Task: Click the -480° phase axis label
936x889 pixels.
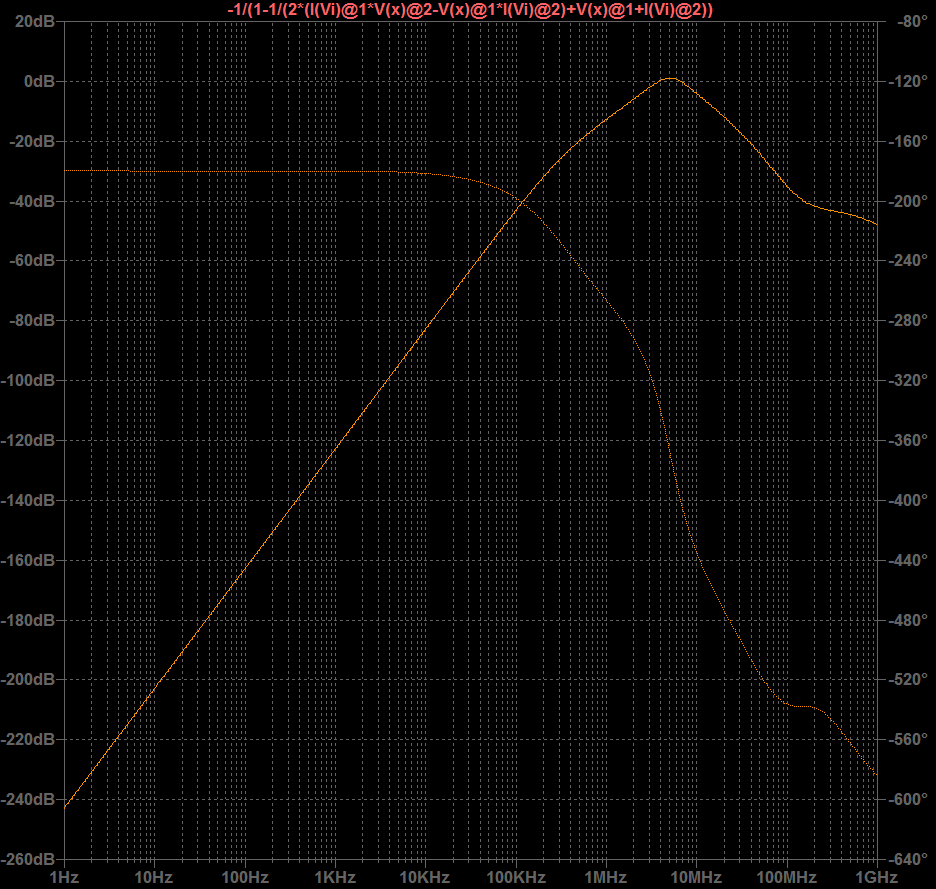Action: pyautogui.click(x=908, y=620)
